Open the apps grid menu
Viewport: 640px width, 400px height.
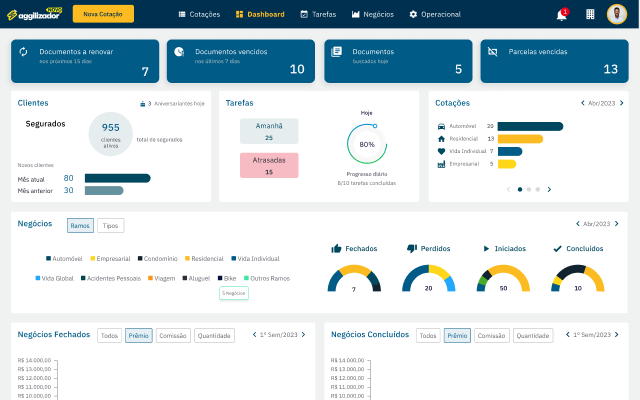coord(590,15)
